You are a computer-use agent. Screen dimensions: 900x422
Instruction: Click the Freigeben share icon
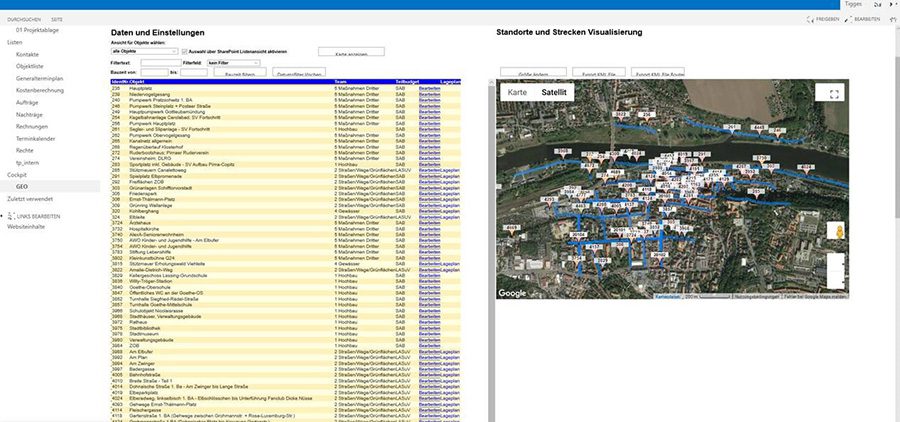tap(812, 19)
